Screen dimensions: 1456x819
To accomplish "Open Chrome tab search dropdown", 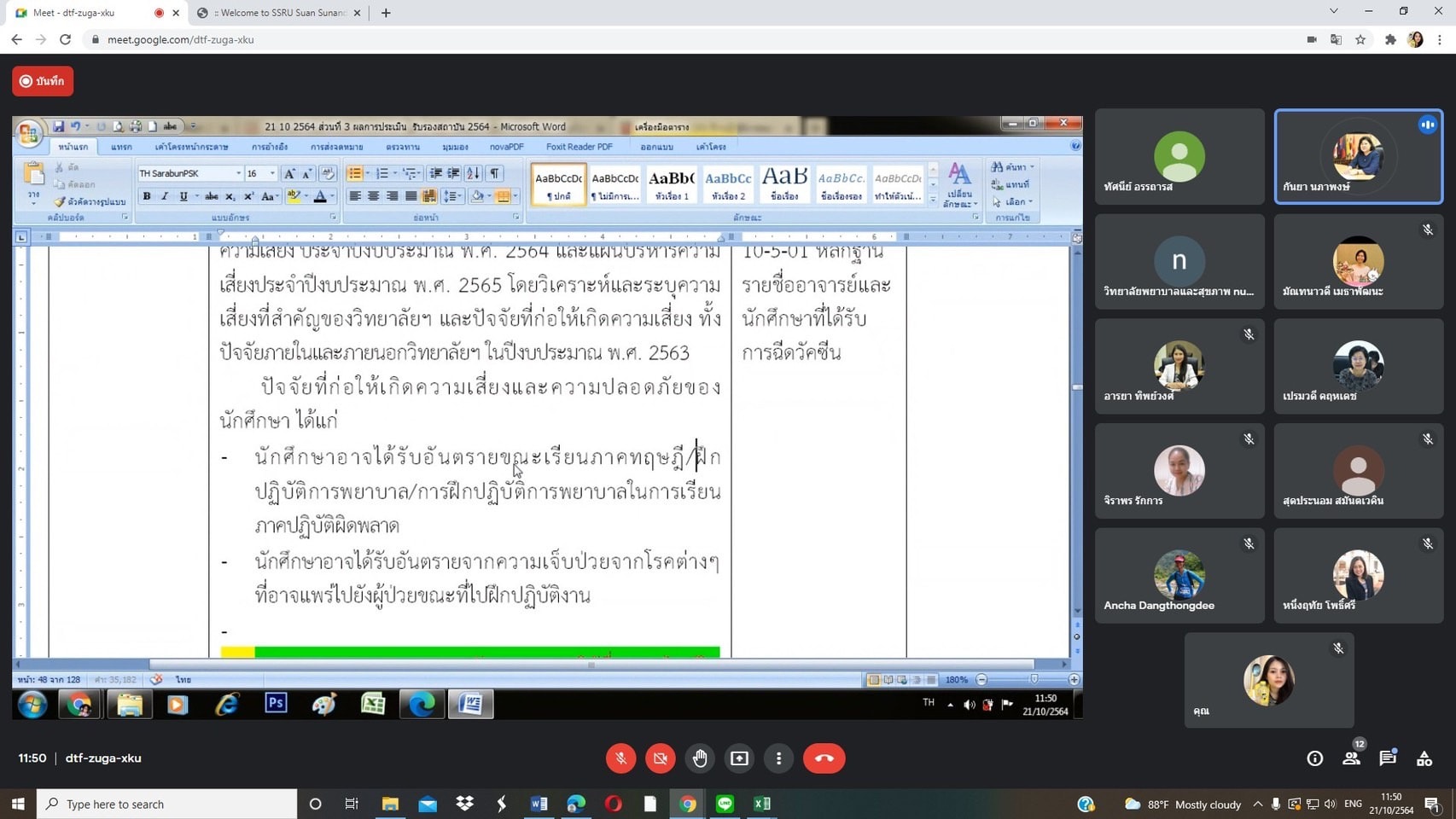I will pyautogui.click(x=1333, y=12).
